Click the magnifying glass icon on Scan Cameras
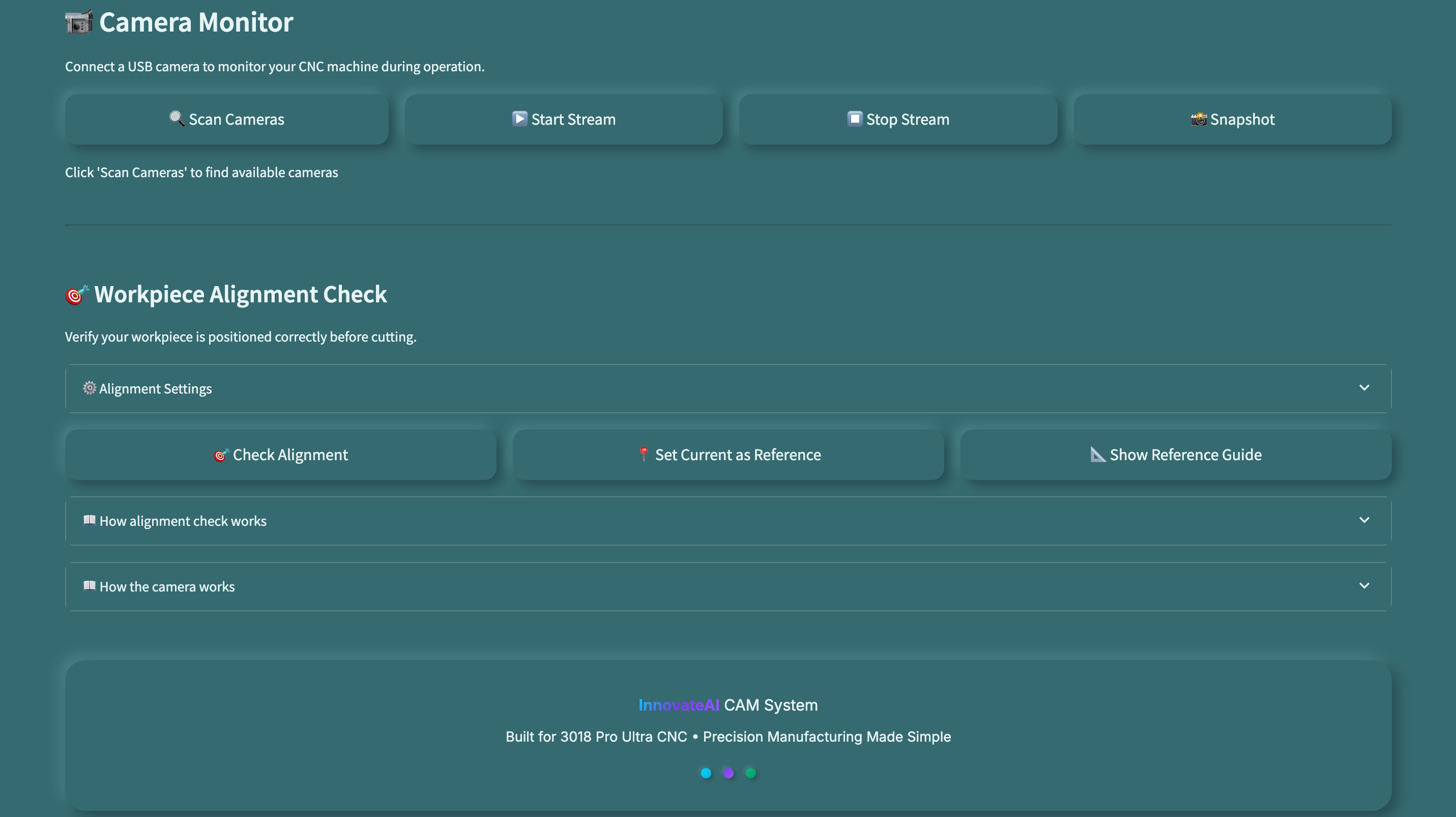 176,119
